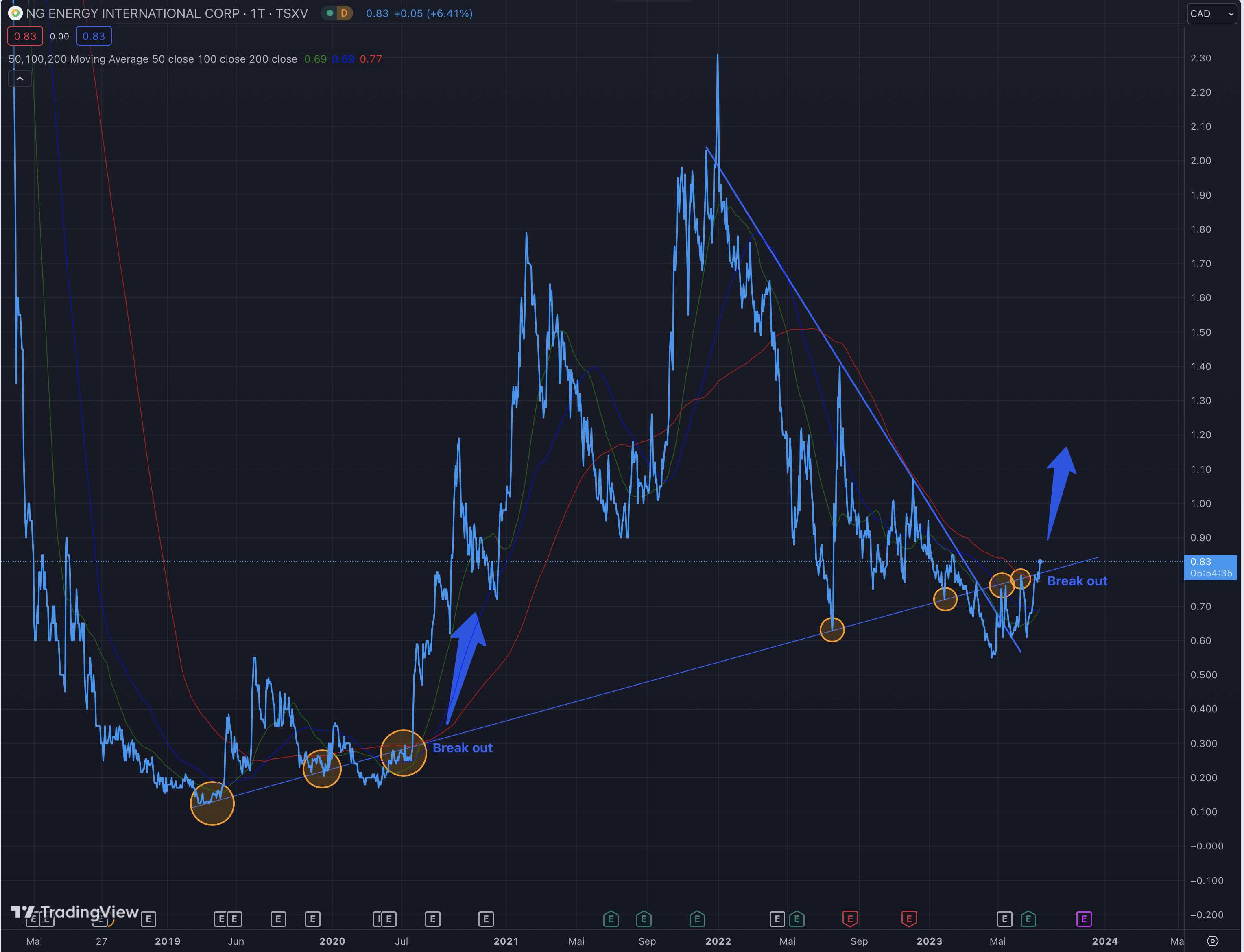Click the orange D data-delay badge
1244x952 pixels.
[344, 13]
